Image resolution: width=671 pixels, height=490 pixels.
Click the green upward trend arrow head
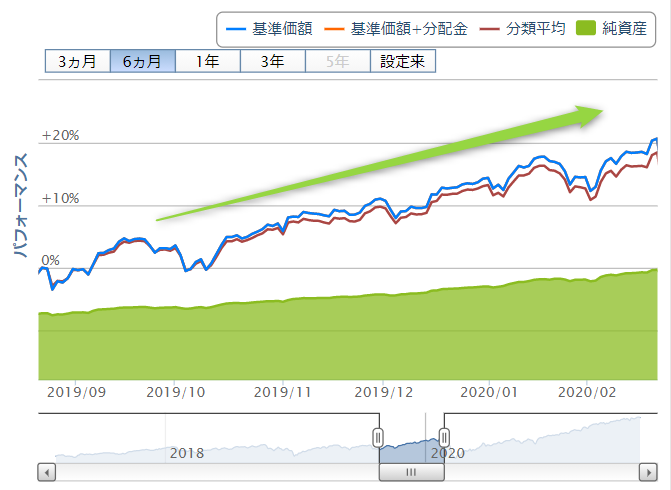(594, 112)
